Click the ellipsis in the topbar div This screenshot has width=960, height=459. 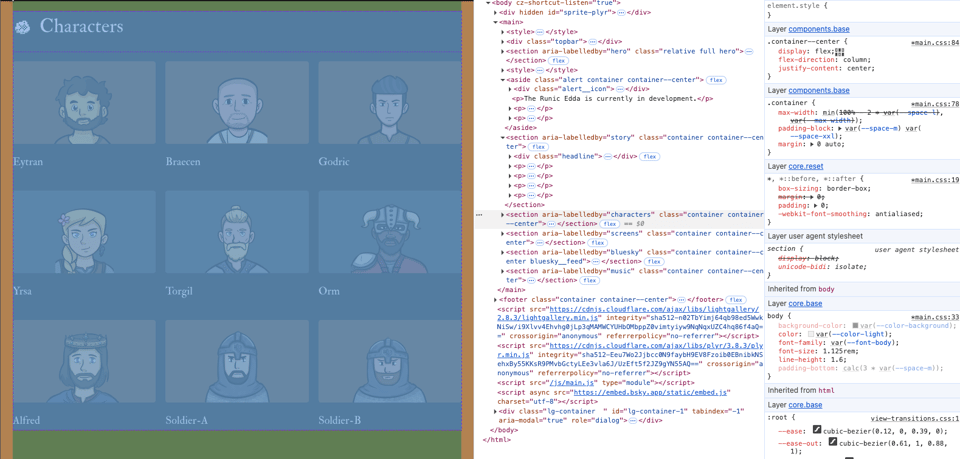click(592, 42)
